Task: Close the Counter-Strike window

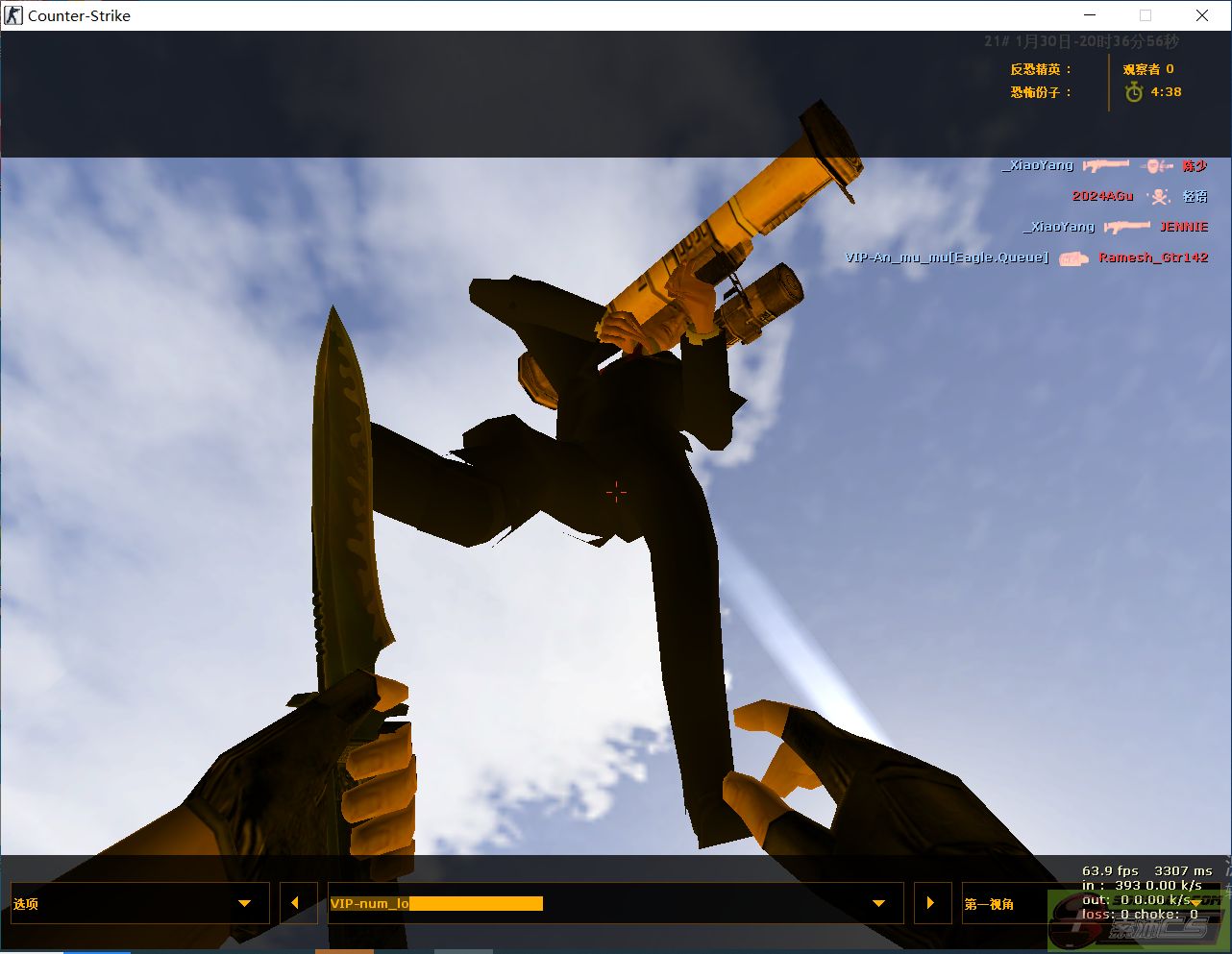Action: coord(1202,15)
